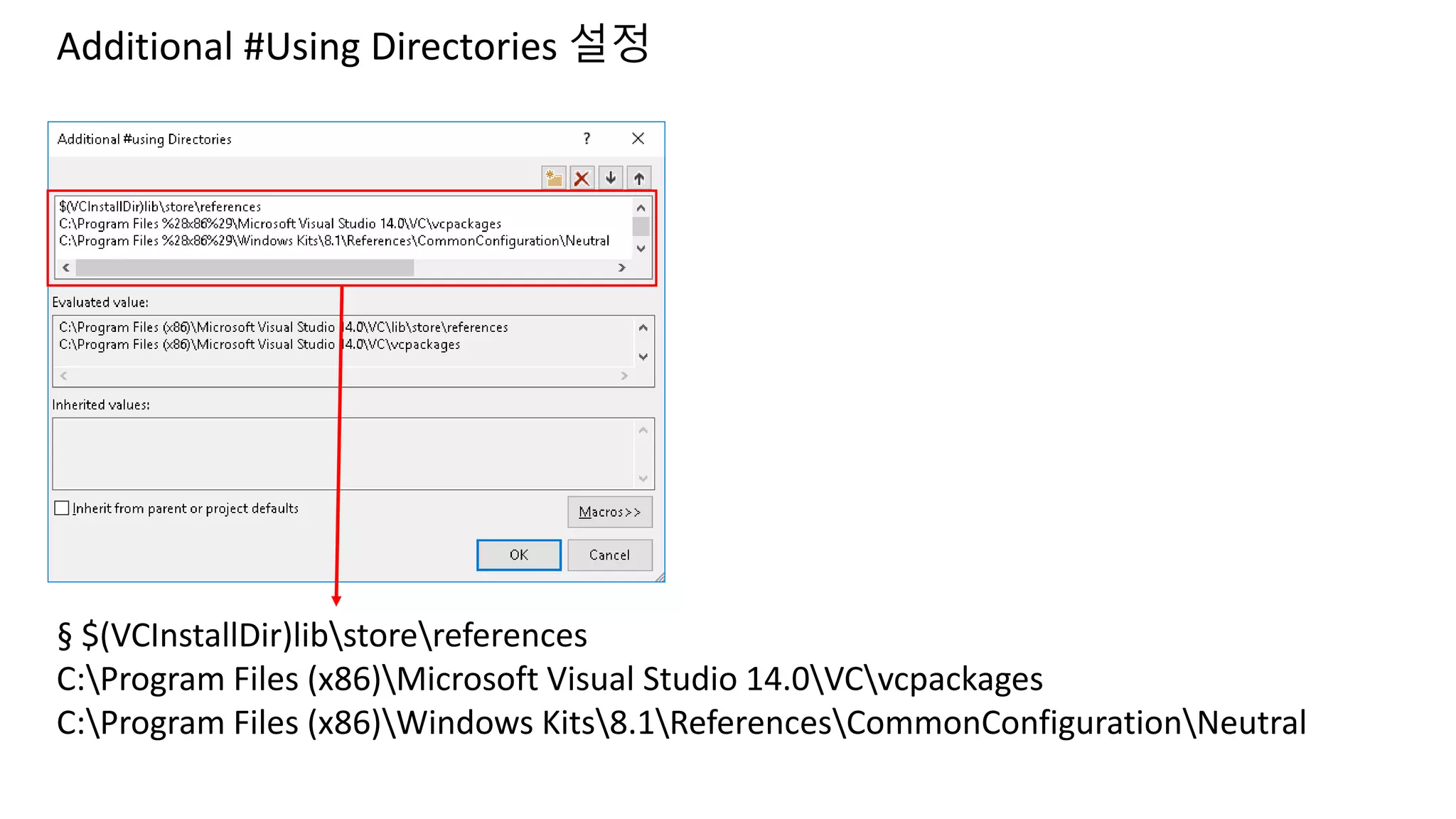1456x819 pixels.
Task: Click Evaluated value scroll-up arrow
Action: click(x=643, y=328)
